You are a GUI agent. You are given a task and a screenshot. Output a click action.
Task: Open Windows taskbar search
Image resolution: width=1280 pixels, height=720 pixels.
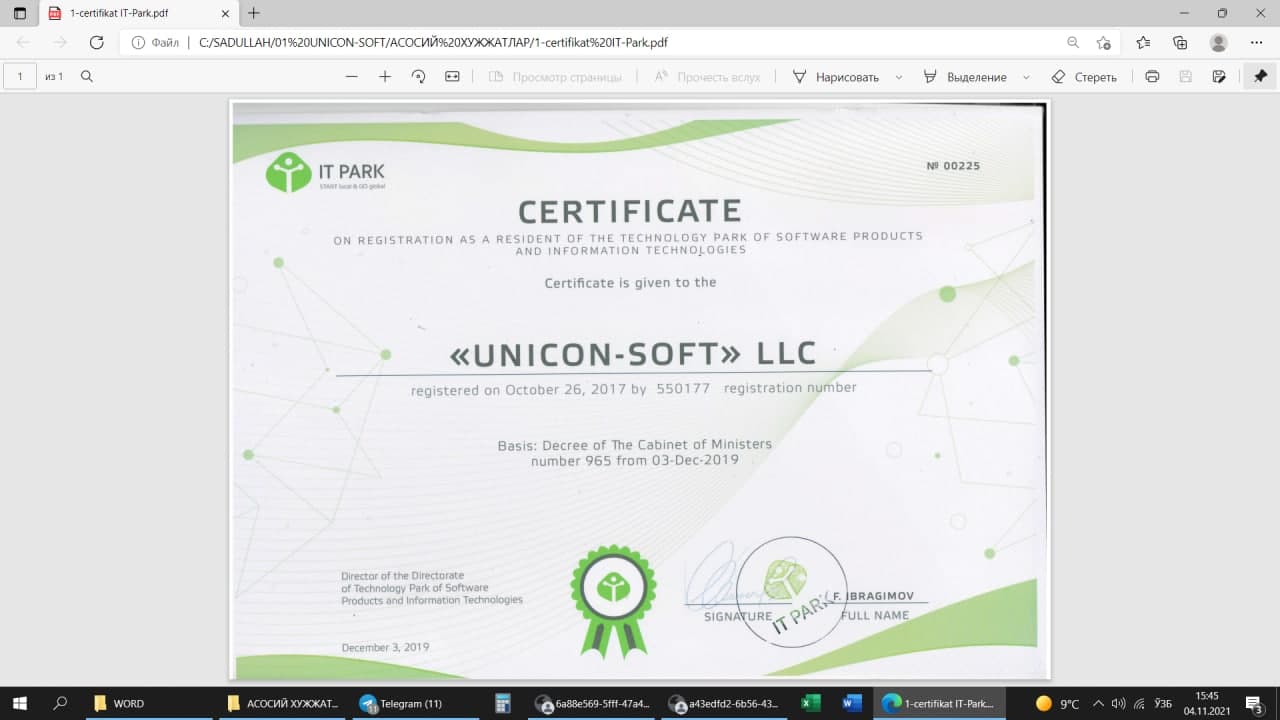click(60, 703)
